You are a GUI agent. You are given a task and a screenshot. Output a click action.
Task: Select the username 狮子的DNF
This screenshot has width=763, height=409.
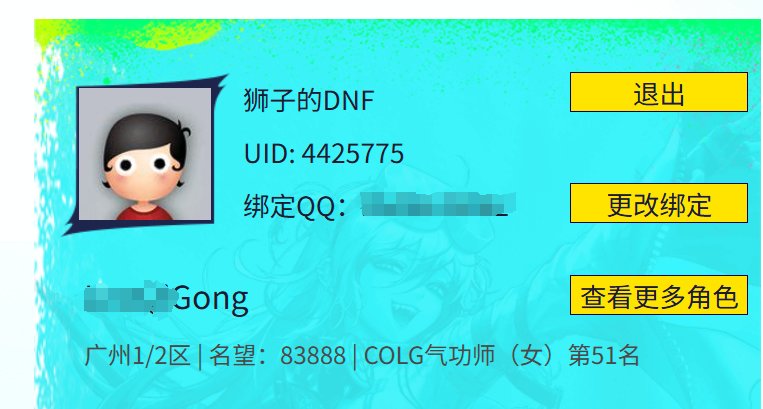(309, 100)
